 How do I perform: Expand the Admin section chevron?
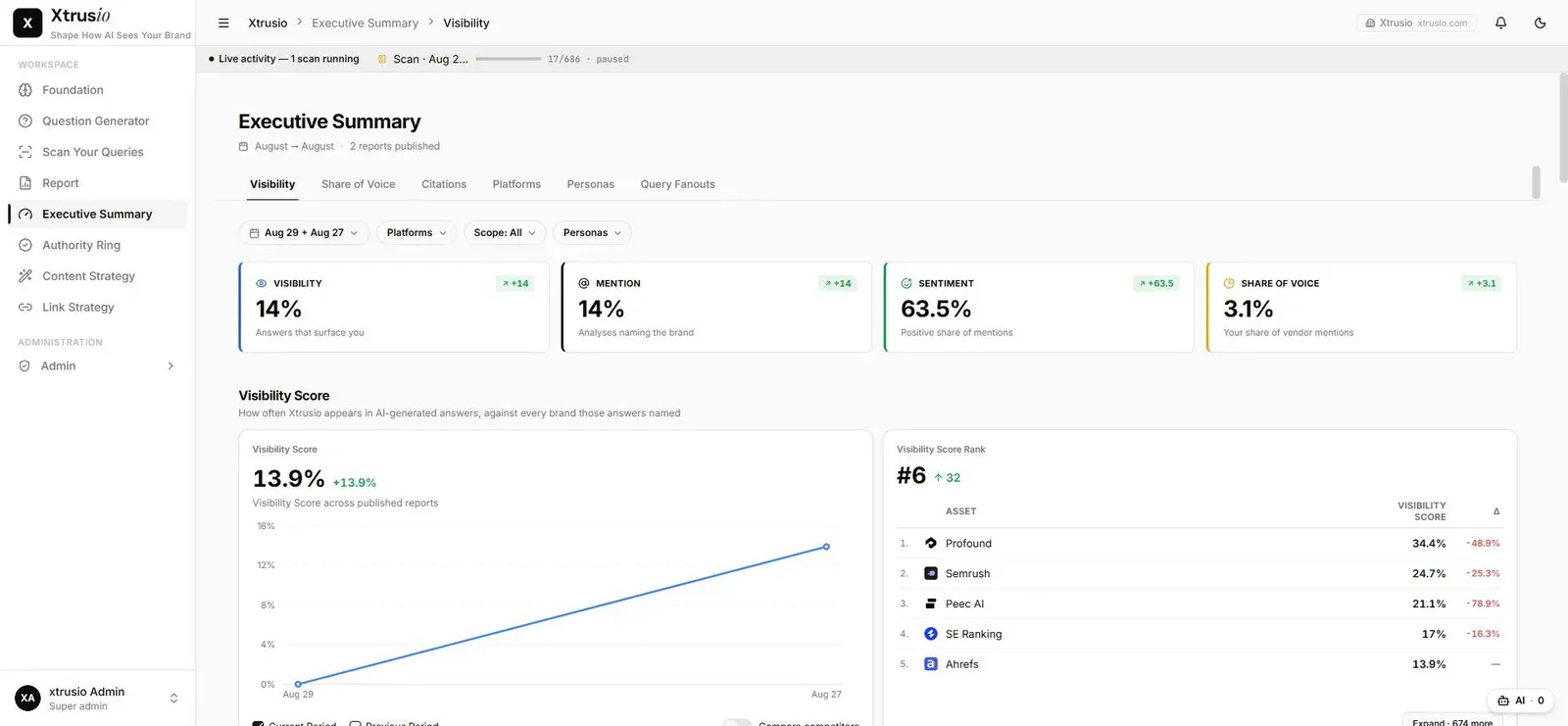point(171,366)
